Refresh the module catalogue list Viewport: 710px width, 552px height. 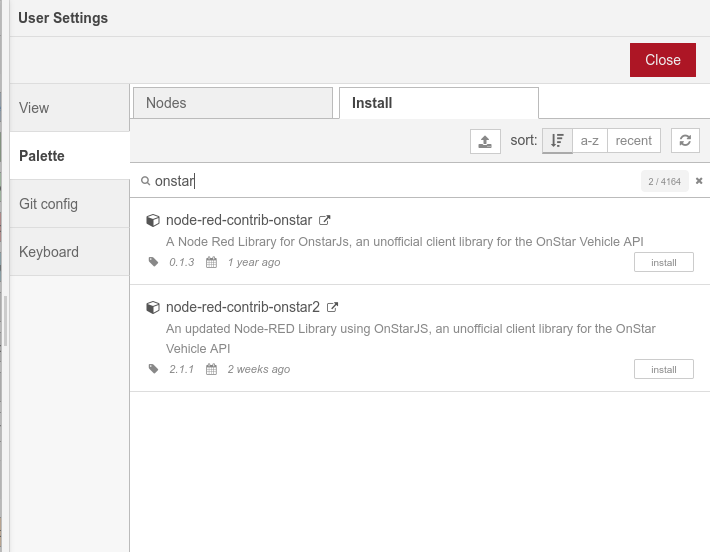coord(685,140)
